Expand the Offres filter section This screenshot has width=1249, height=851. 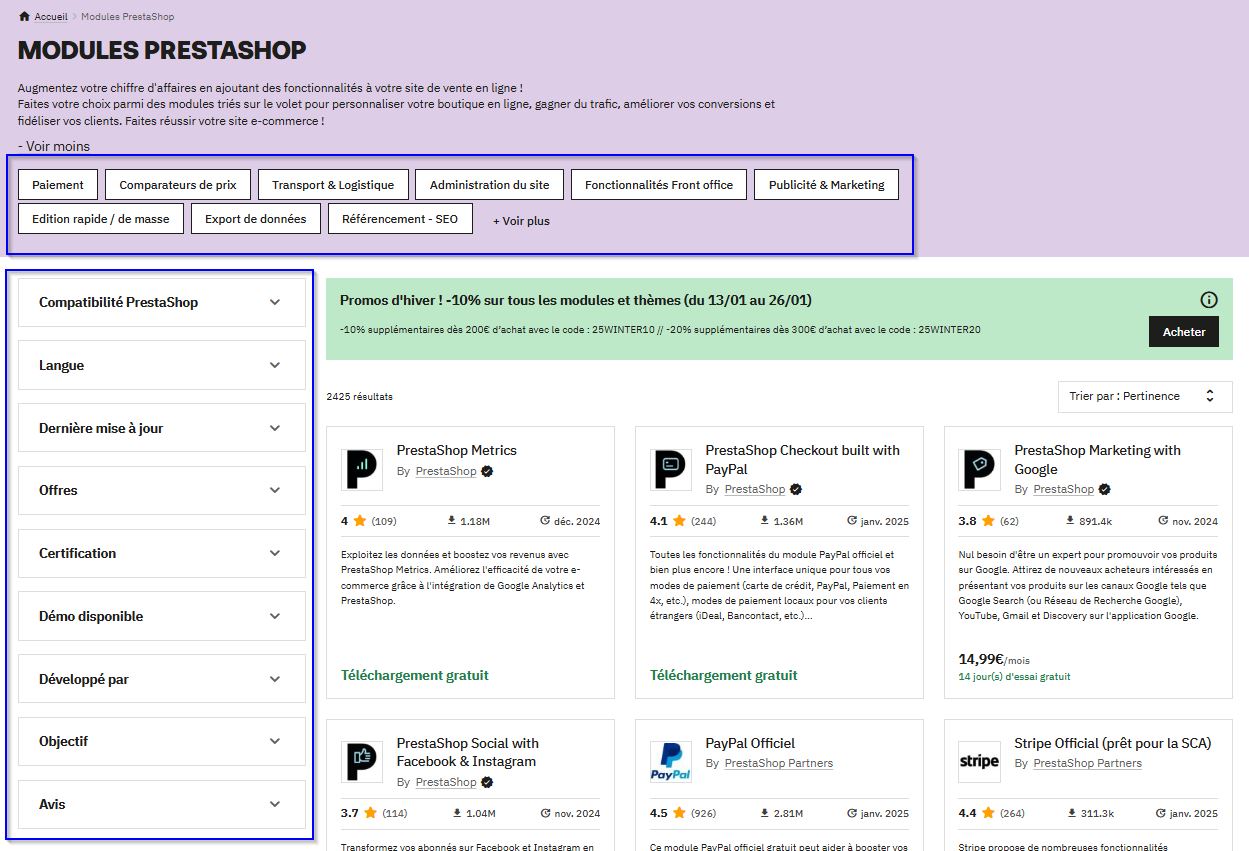[161, 490]
